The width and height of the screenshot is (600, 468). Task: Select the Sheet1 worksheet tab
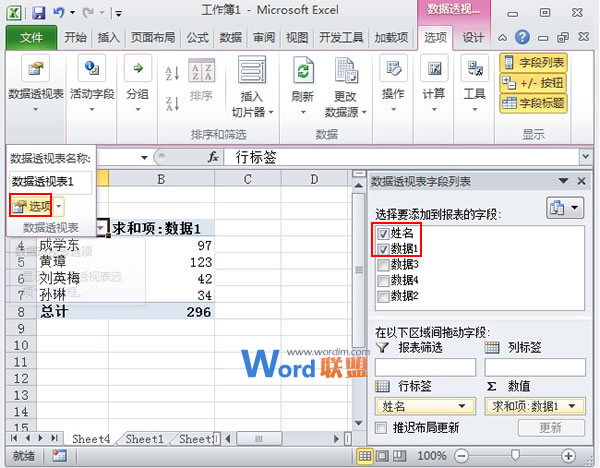(x=144, y=439)
